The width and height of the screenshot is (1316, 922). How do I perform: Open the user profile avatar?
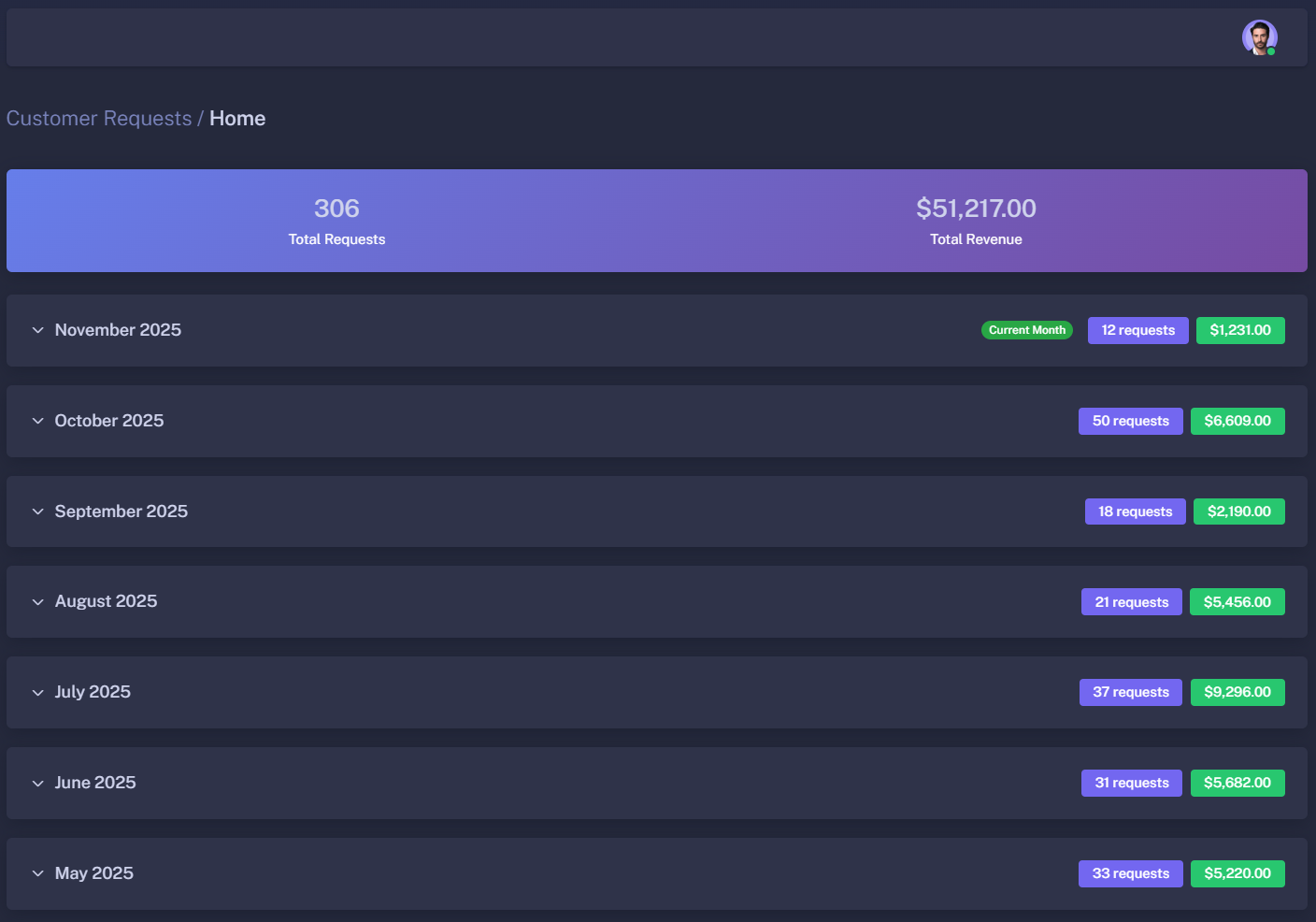point(1259,38)
